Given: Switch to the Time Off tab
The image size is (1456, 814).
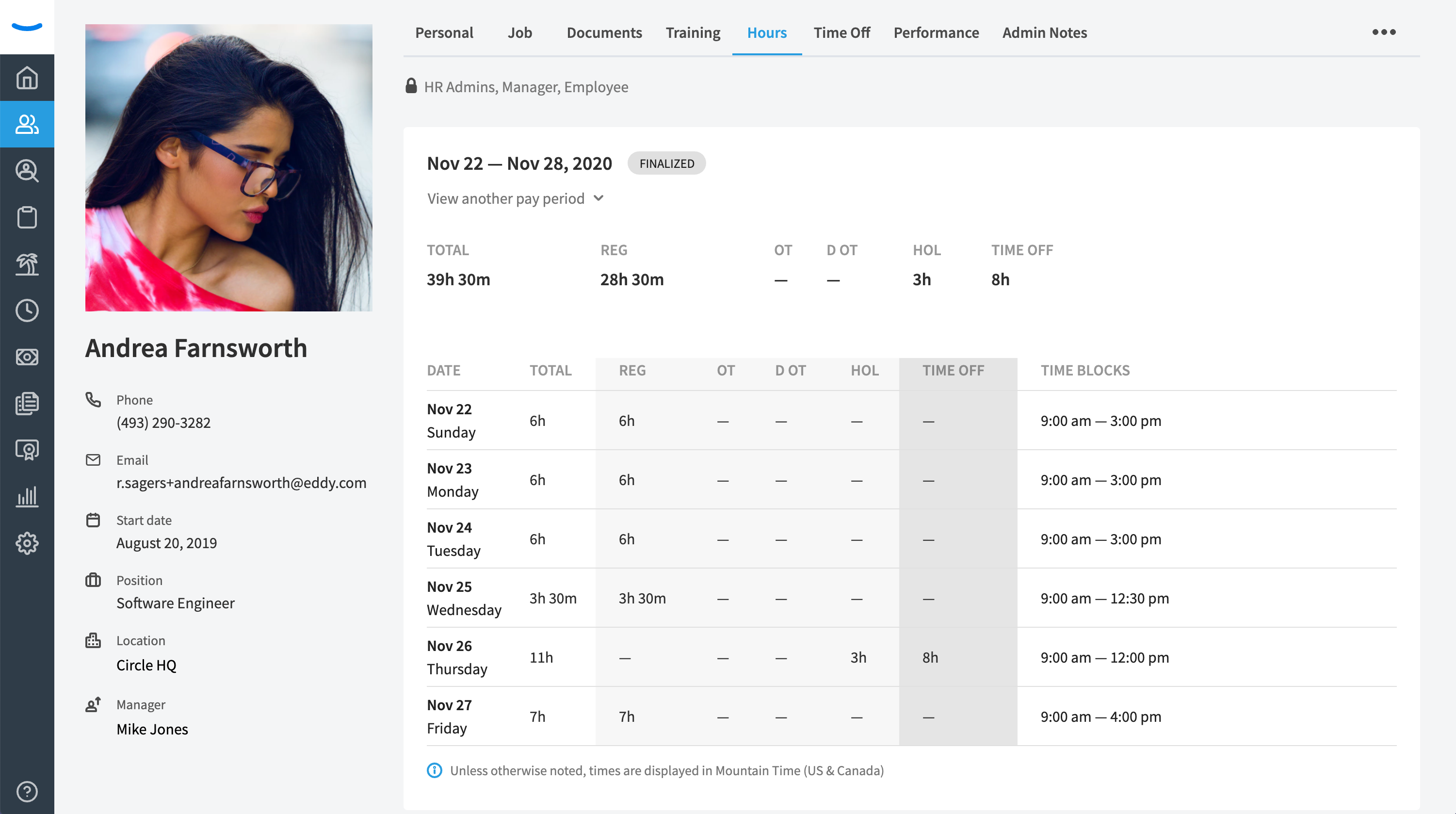Looking at the screenshot, I should point(841,33).
